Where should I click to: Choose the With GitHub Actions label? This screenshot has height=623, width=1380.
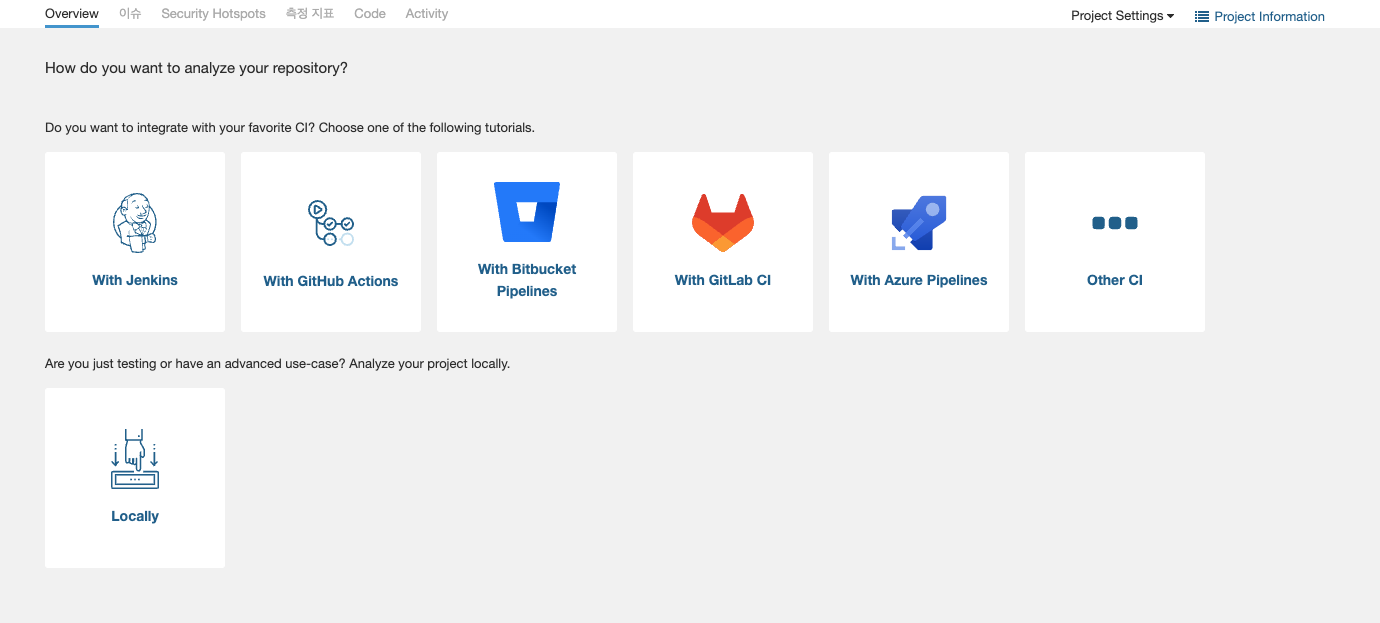click(331, 281)
